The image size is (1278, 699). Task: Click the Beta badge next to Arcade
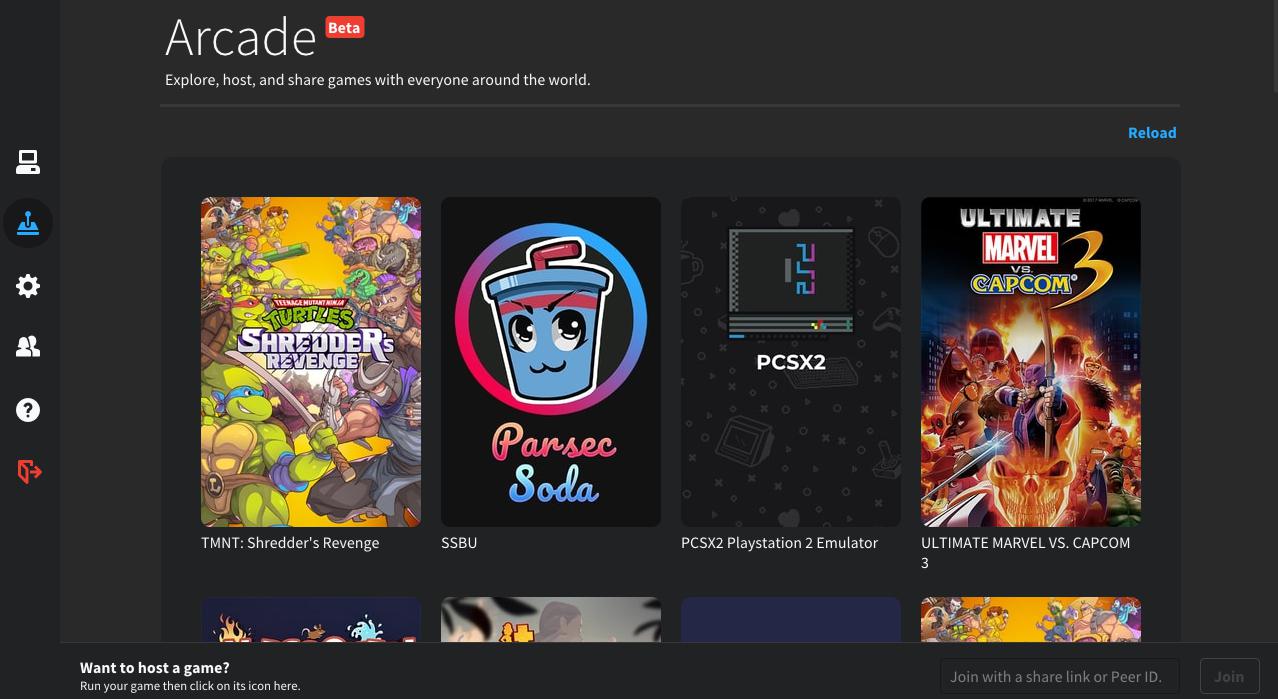[344, 28]
